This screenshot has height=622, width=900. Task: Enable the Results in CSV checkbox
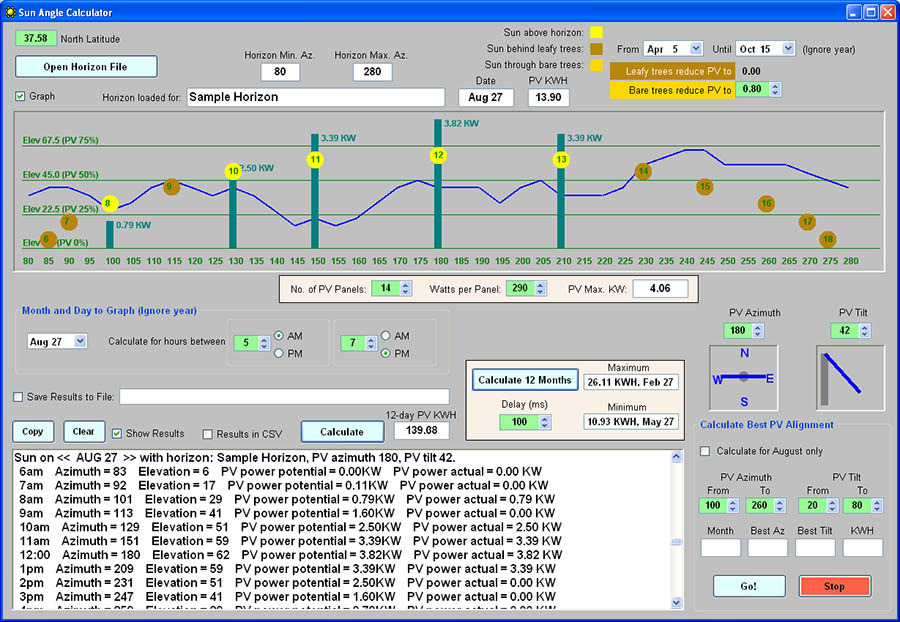pyautogui.click(x=208, y=434)
